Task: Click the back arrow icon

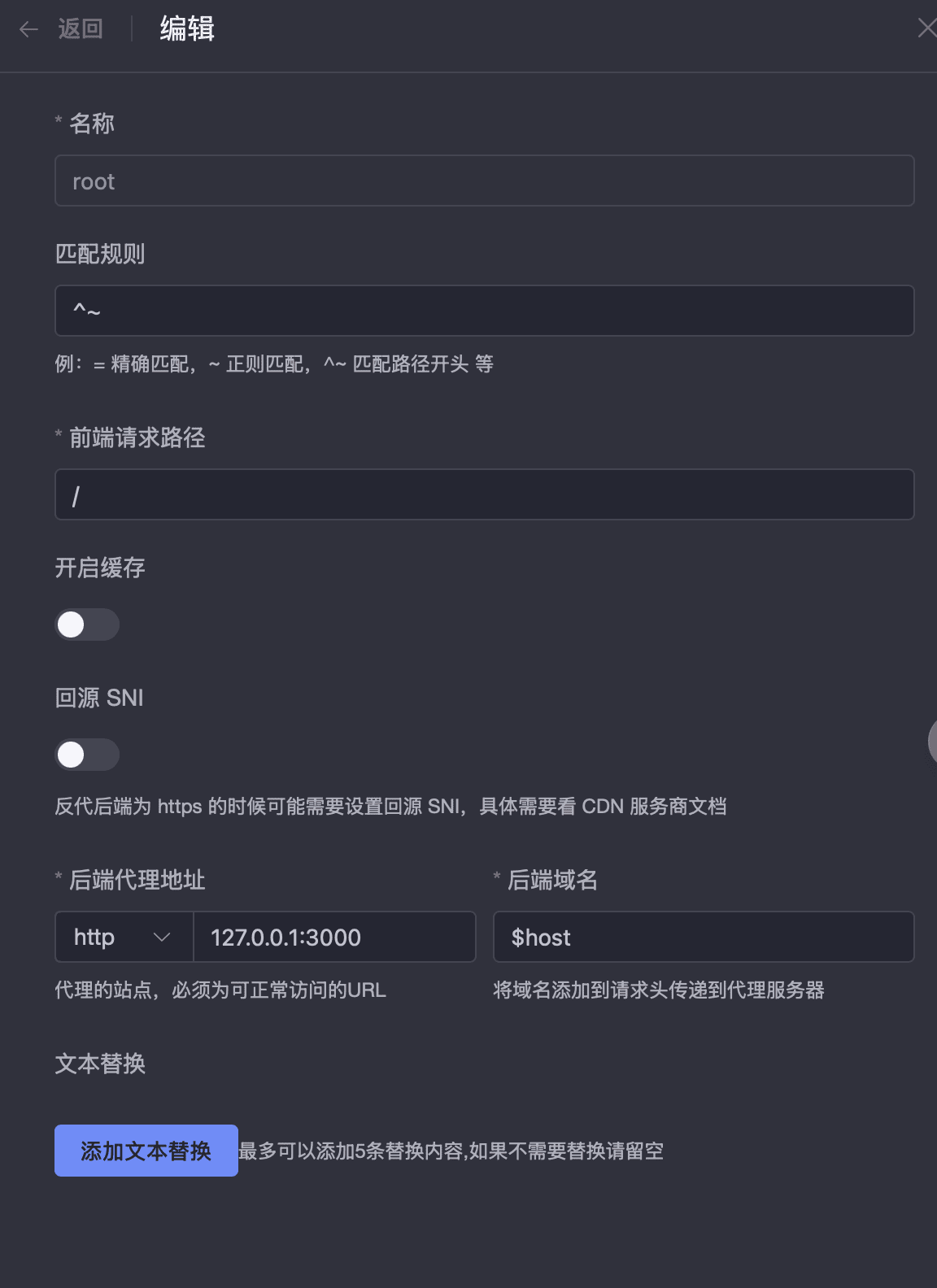Action: (28, 30)
